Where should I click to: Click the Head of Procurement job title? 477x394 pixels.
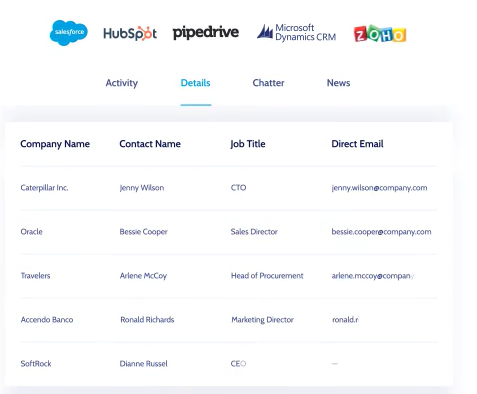[x=267, y=276]
